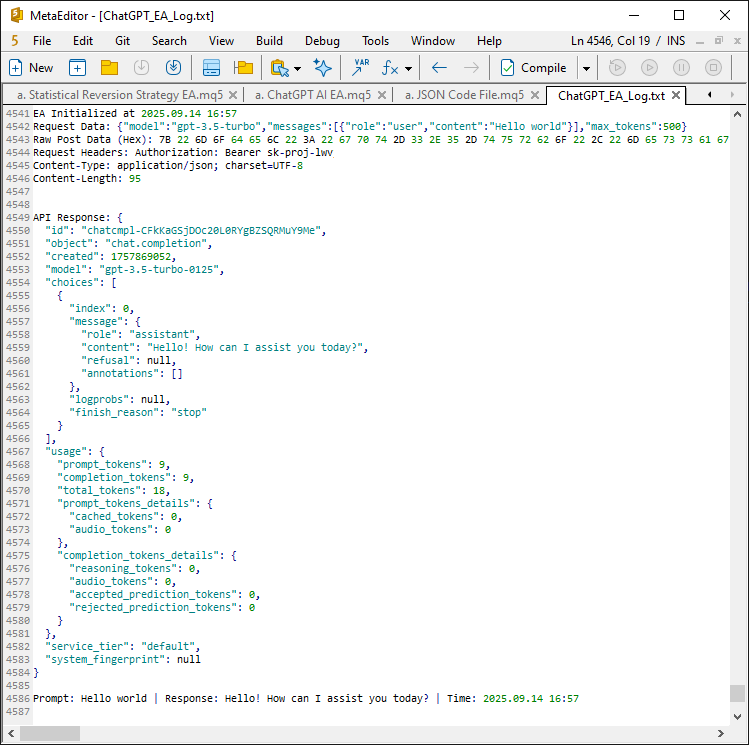Switch to Statistical Reversion Strategy EA.mq5 tab
Viewport: 749px width, 745px height.
(x=120, y=95)
